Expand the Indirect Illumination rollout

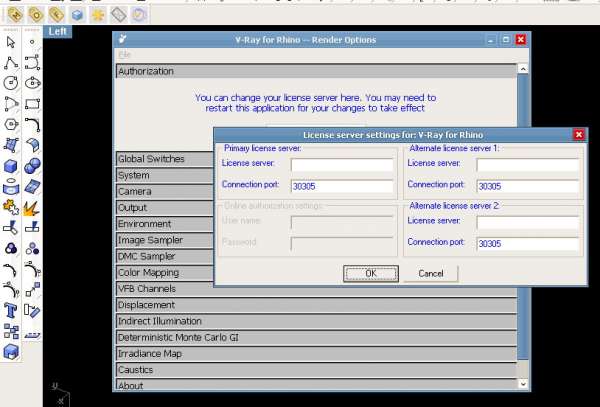(x=316, y=321)
